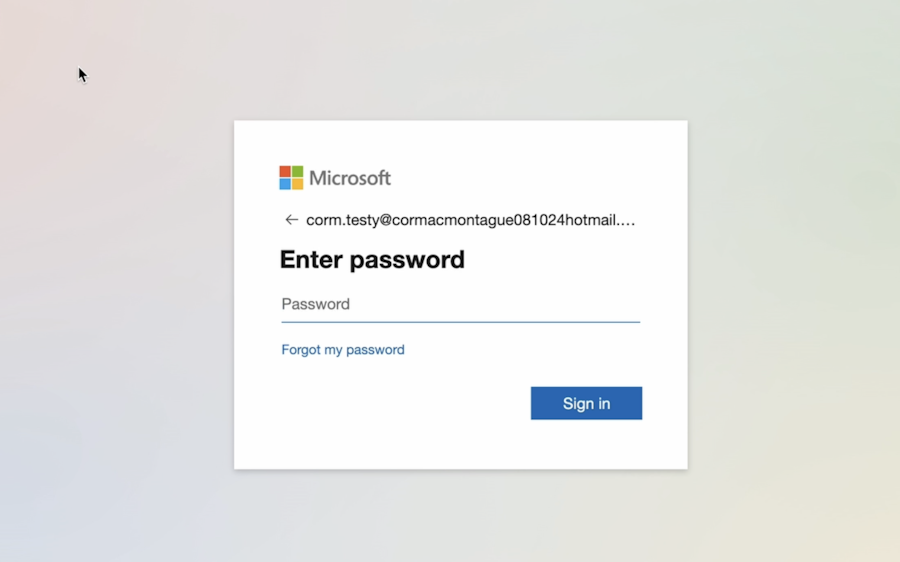
Task: Open the "Forgot my password" link
Action: [343, 350]
